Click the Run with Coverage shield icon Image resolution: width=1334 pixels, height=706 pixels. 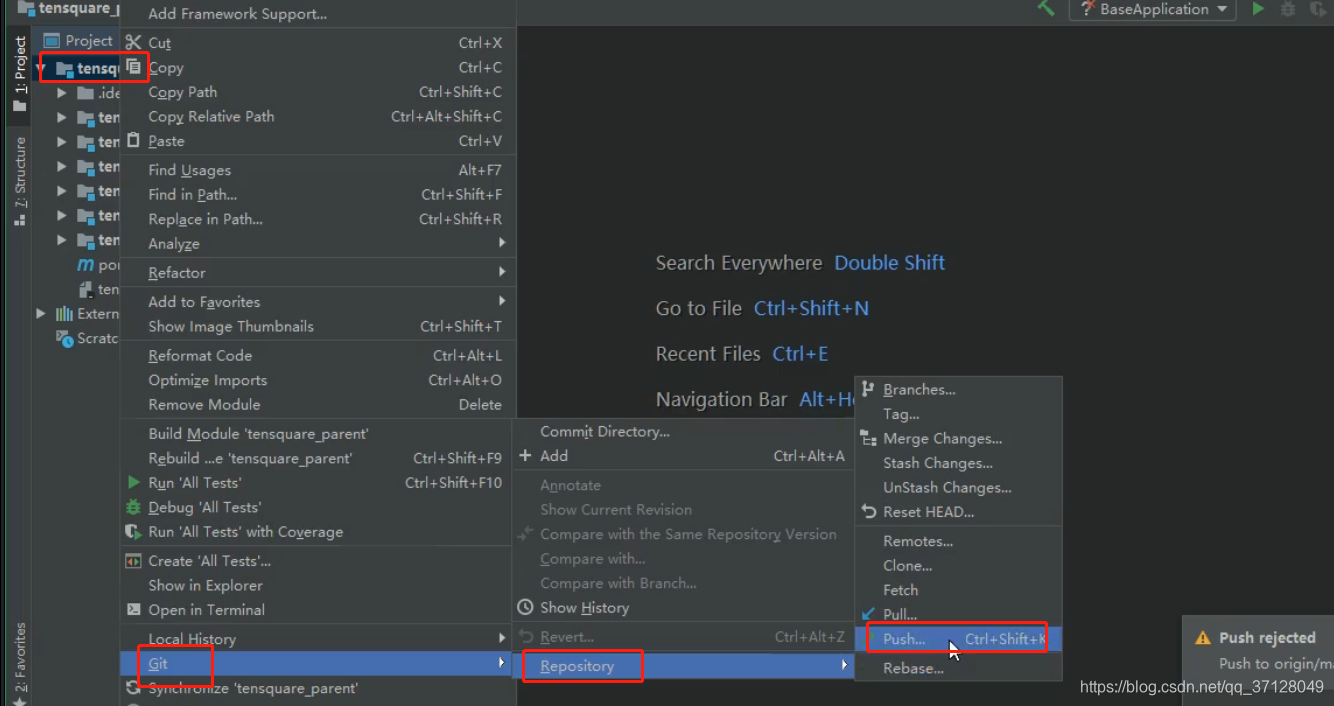coord(133,532)
